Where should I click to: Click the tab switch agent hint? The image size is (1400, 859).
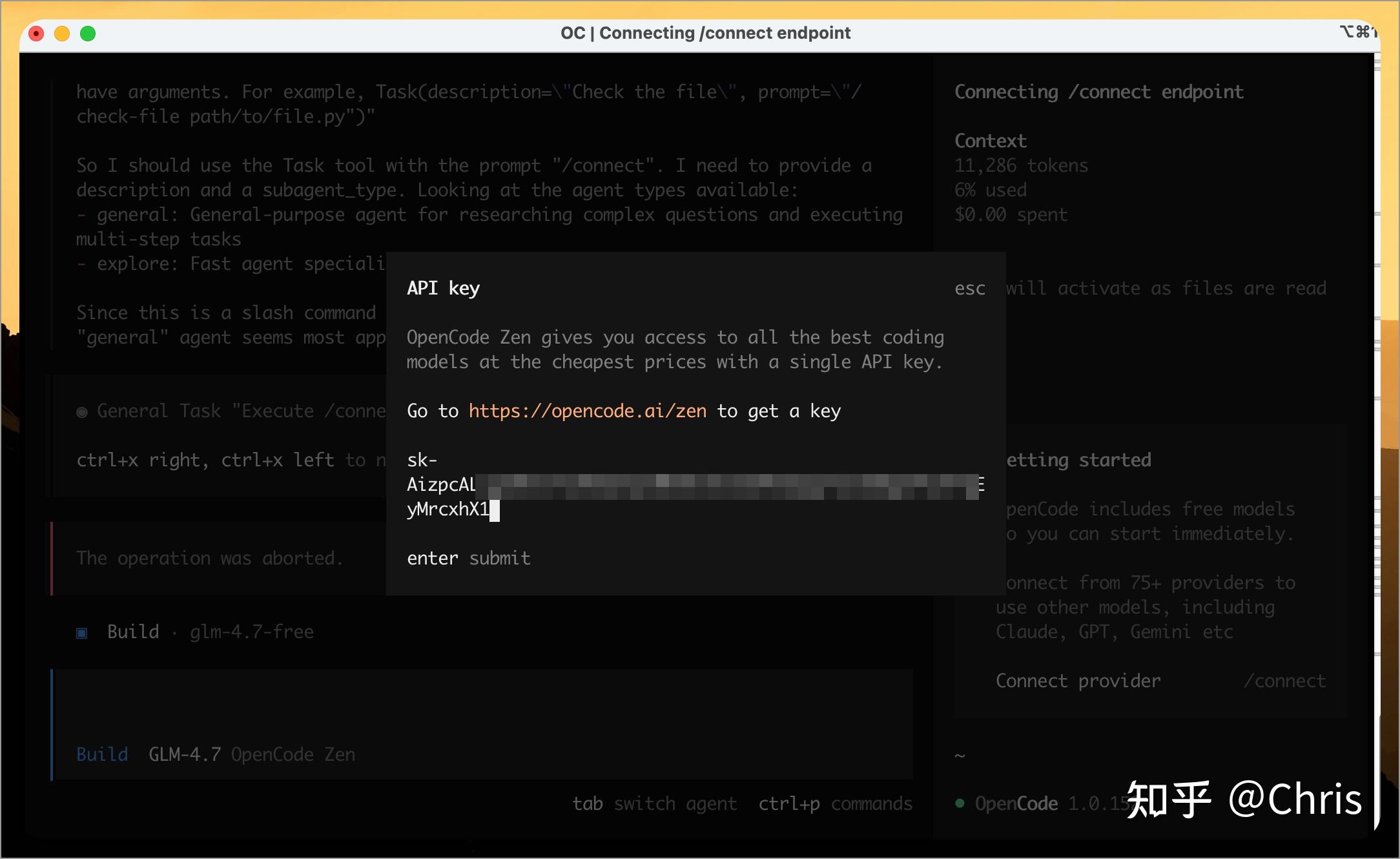(655, 803)
